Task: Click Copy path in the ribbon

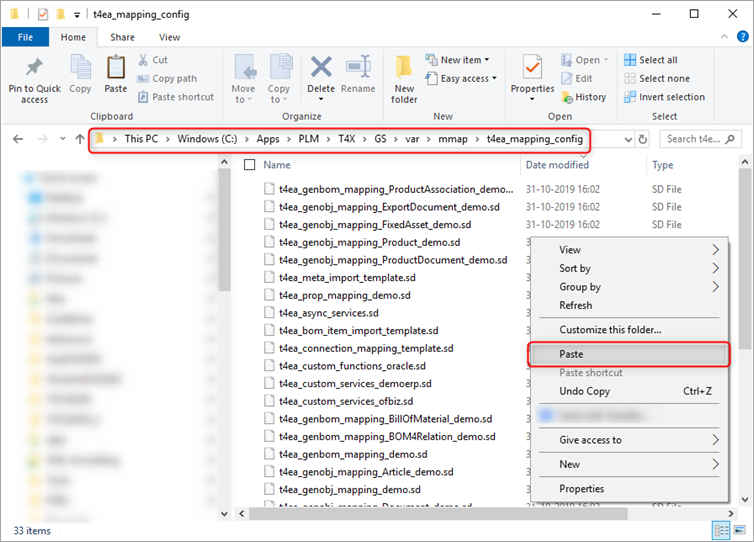Action: click(167, 78)
